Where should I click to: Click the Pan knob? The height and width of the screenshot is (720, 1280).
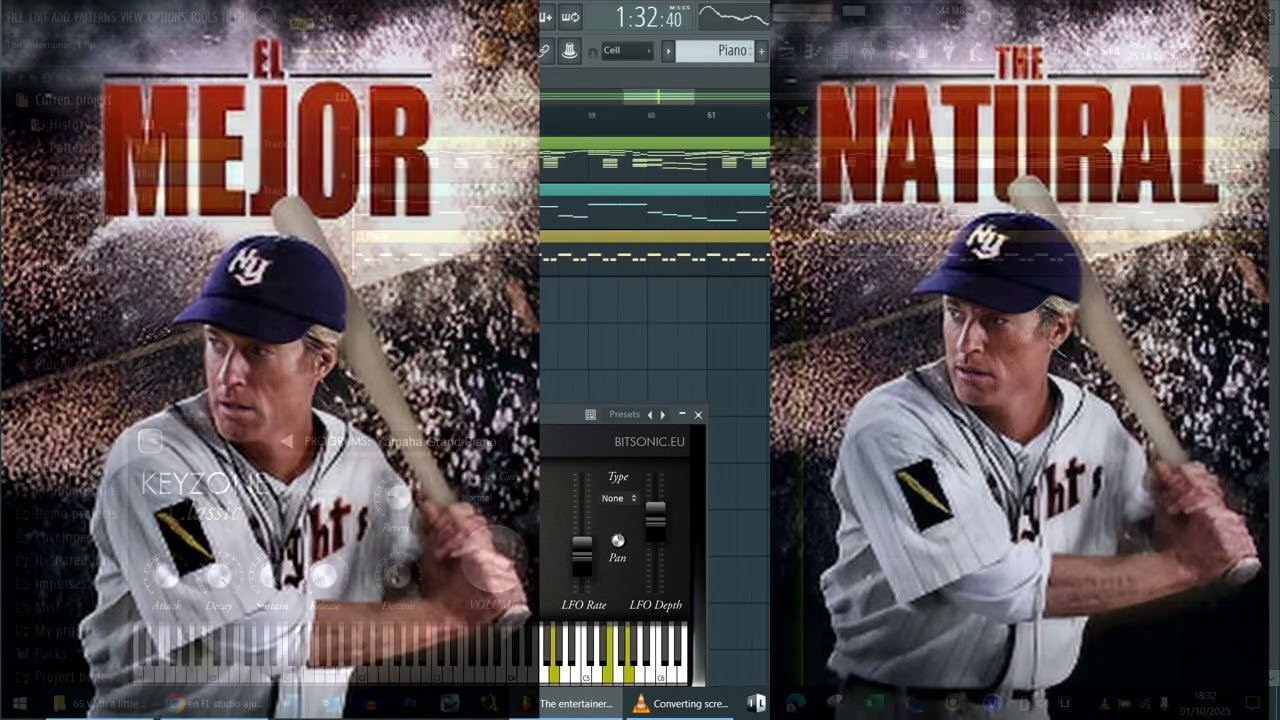(x=618, y=540)
